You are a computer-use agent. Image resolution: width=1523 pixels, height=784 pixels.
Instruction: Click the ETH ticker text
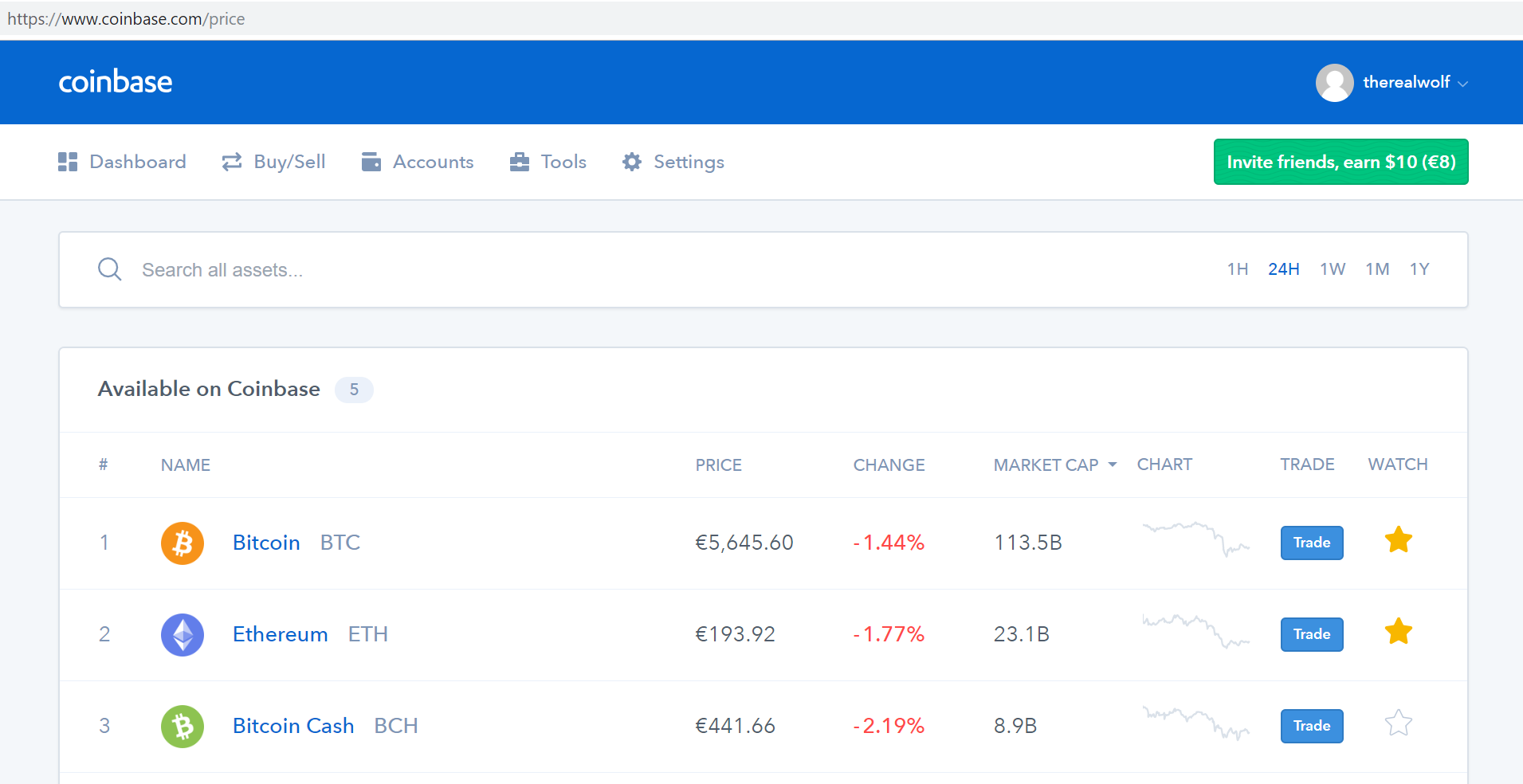coord(368,634)
